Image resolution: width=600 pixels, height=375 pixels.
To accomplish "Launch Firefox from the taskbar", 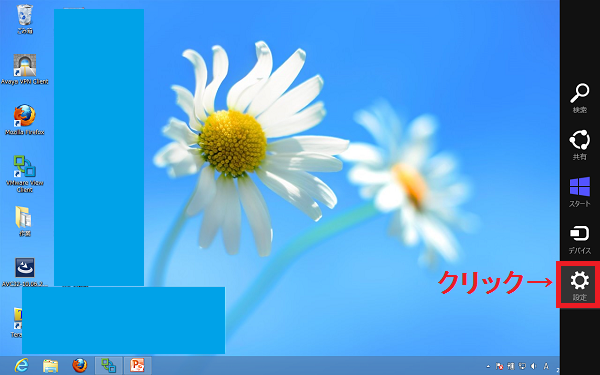I will 80,366.
